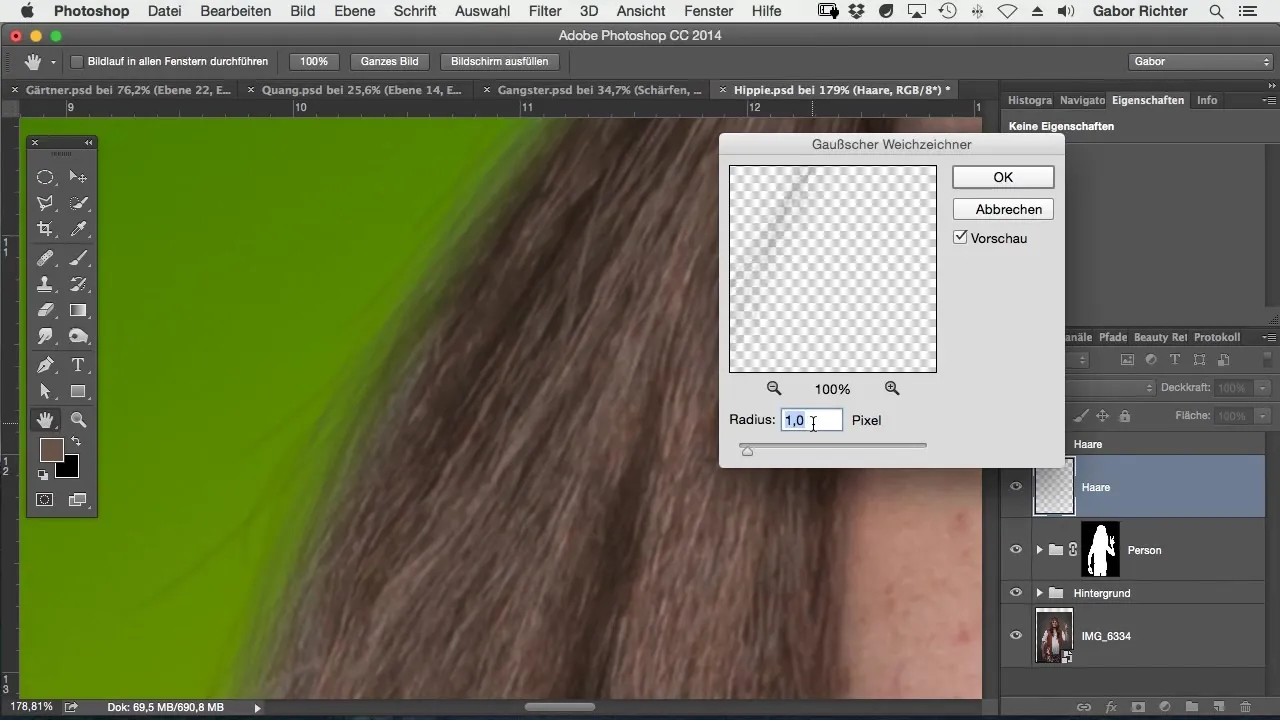Select the Sponge tool
Image resolution: width=1280 pixels, height=720 pixels.
[78, 337]
